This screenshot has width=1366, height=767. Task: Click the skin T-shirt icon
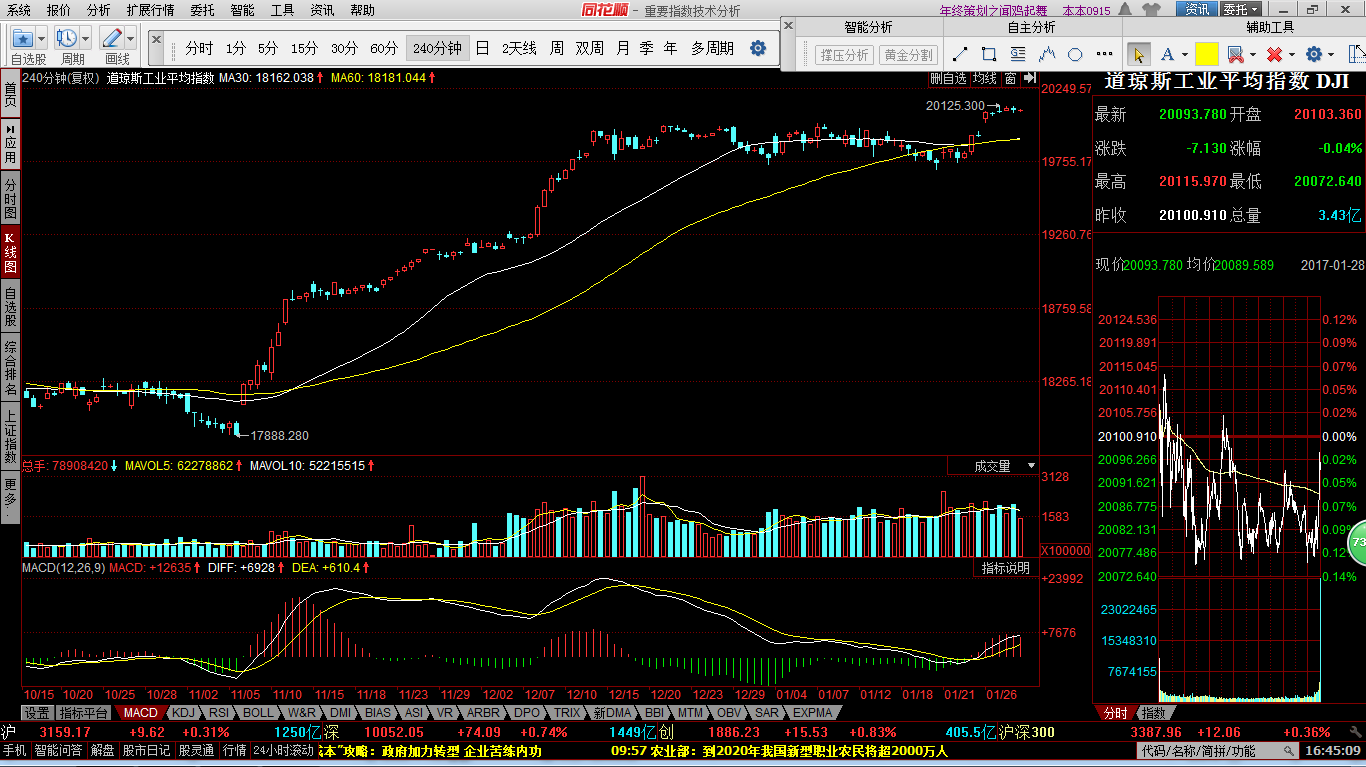coord(1151,9)
